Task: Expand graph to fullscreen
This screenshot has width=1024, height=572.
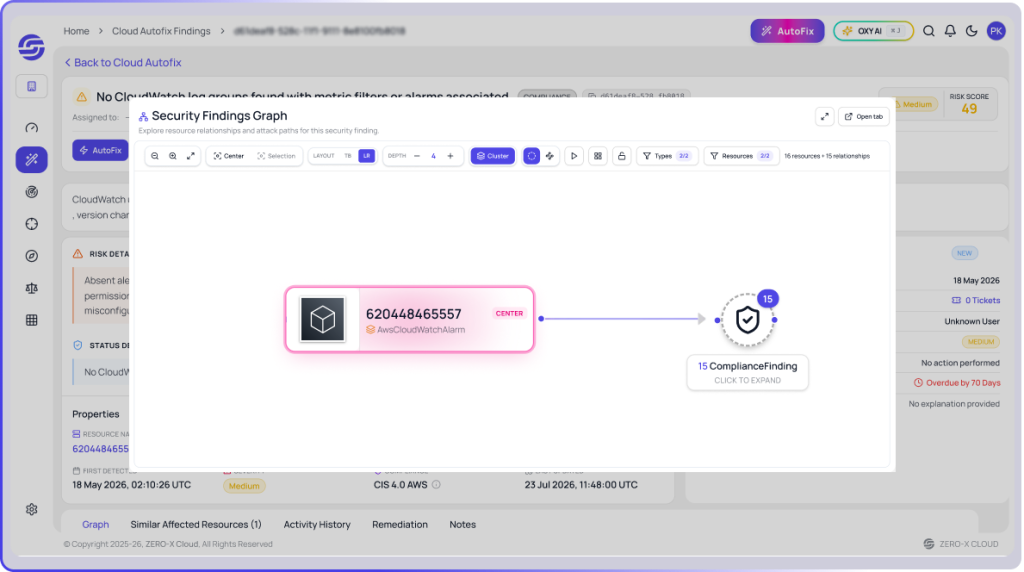Action: (825, 117)
